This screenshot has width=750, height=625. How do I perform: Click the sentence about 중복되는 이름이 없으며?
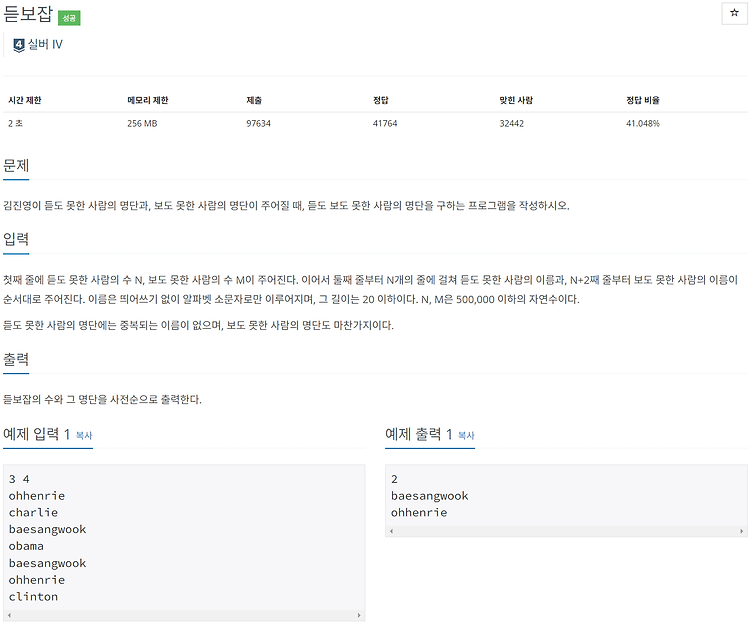click(198, 325)
